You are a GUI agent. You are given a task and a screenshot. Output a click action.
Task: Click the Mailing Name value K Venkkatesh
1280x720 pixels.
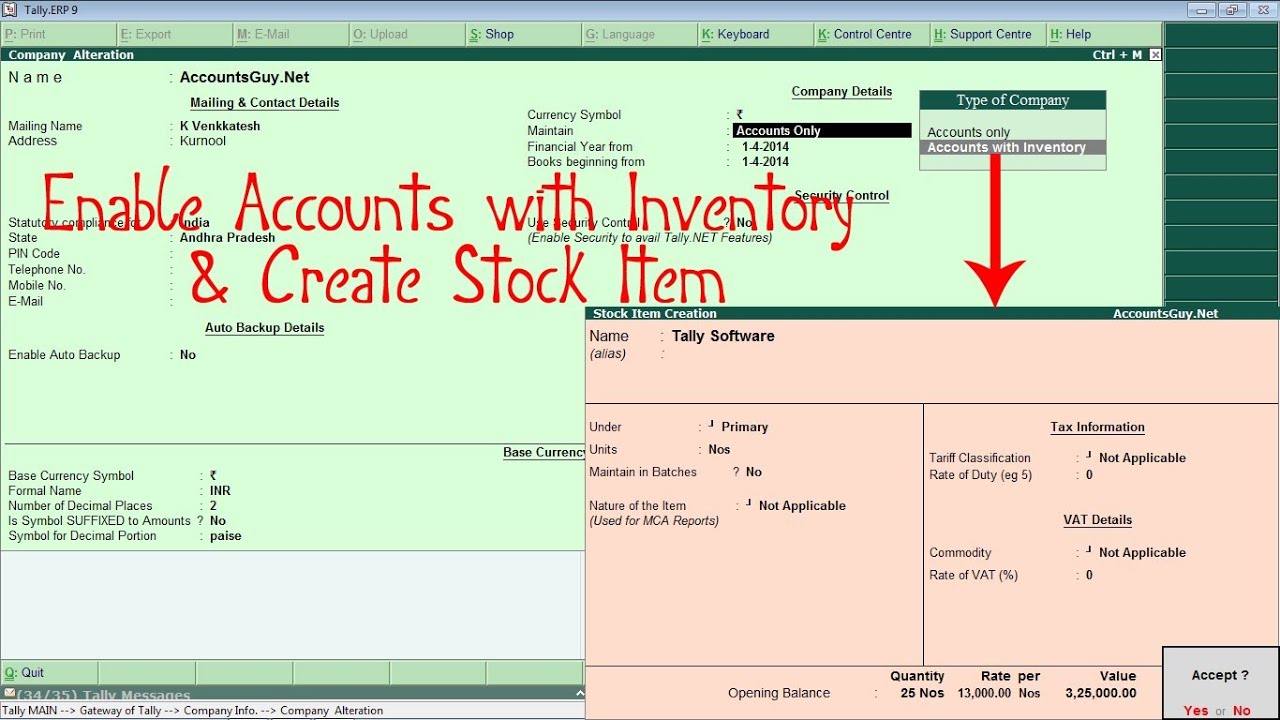[x=220, y=126]
